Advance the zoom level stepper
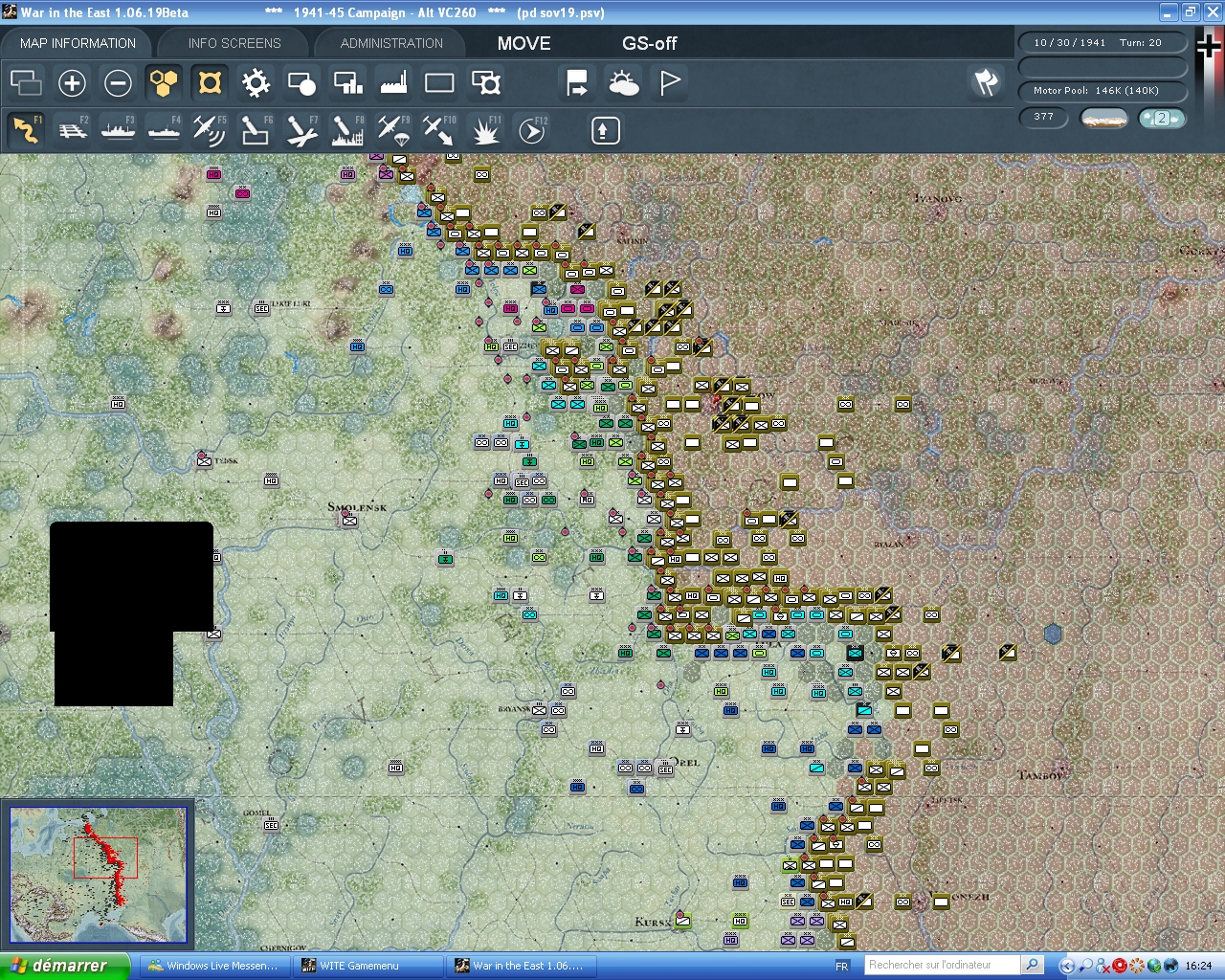 tap(1174, 117)
